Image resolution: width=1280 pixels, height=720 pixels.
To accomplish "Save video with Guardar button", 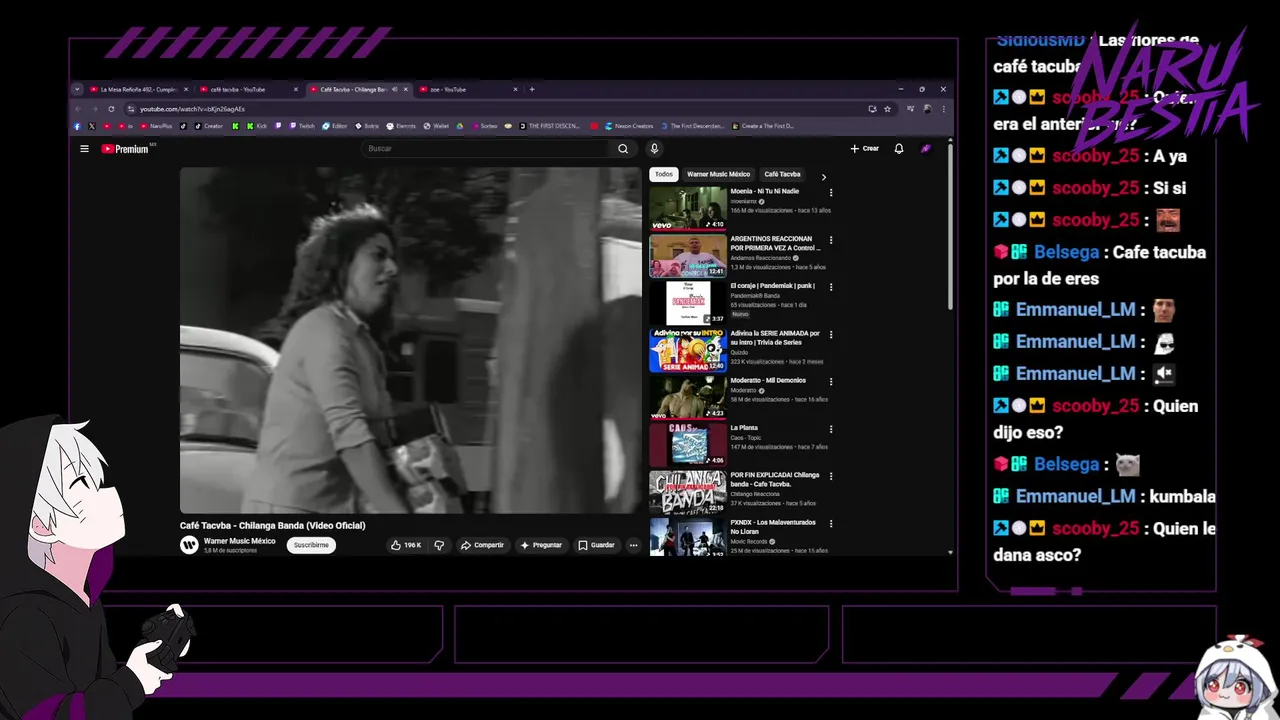I will (x=596, y=545).
